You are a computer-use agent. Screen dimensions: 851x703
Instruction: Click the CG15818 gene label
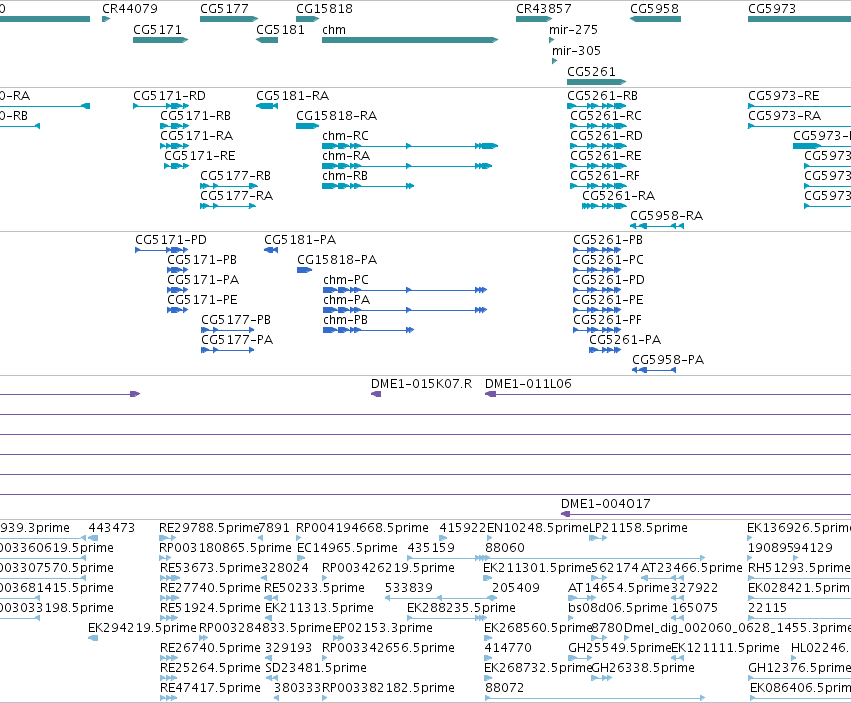[324, 9]
